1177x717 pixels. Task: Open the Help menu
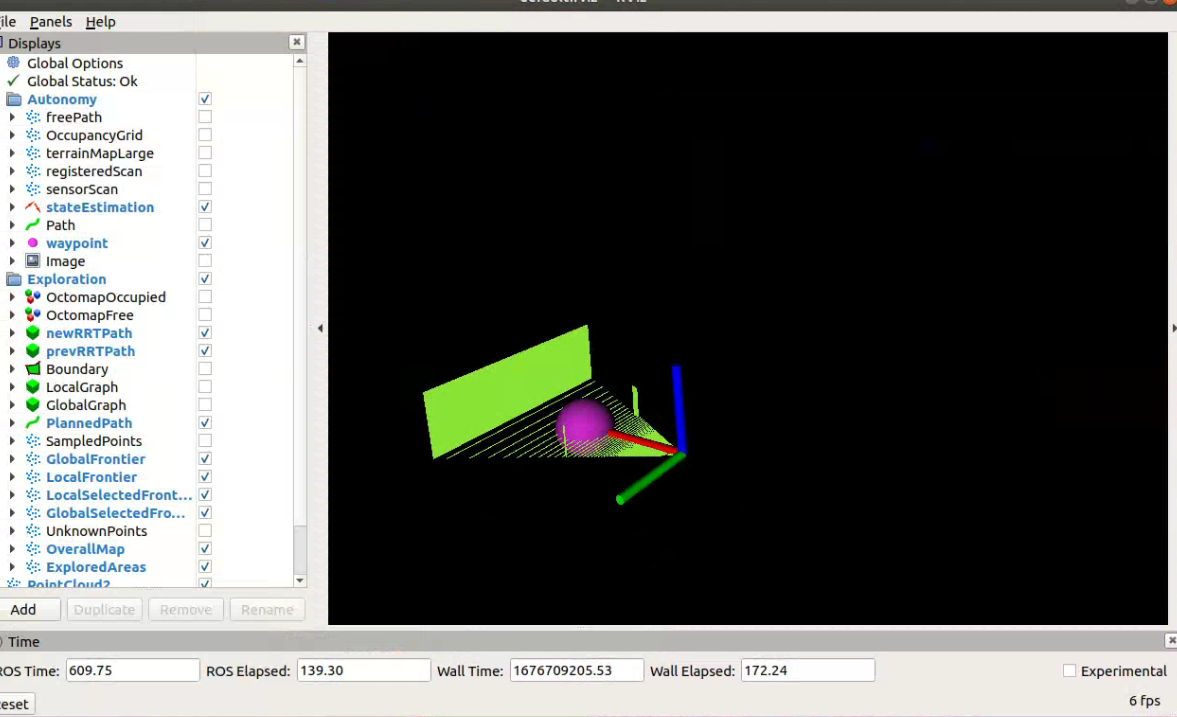click(x=100, y=21)
